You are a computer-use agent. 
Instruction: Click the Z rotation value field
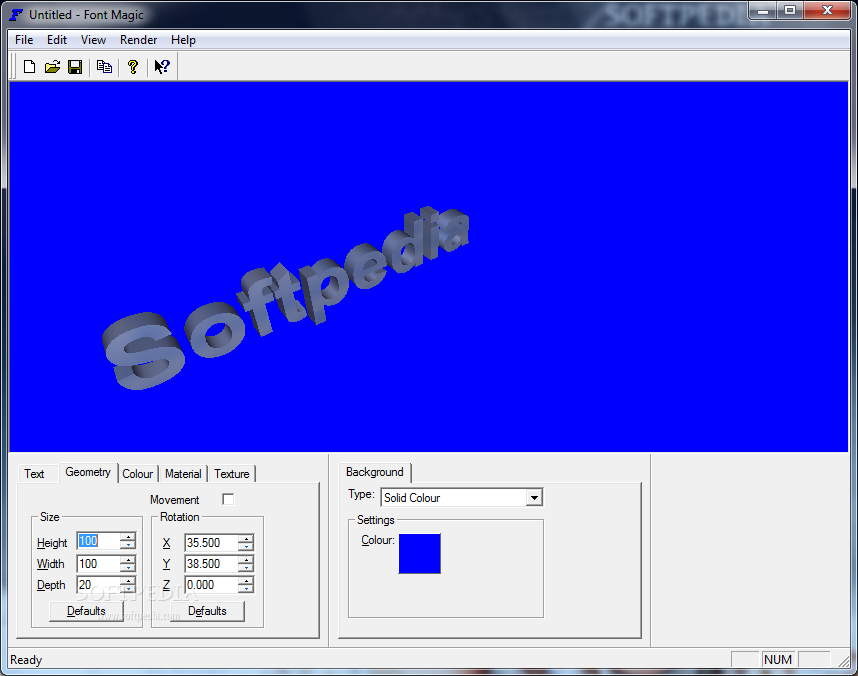click(211, 585)
